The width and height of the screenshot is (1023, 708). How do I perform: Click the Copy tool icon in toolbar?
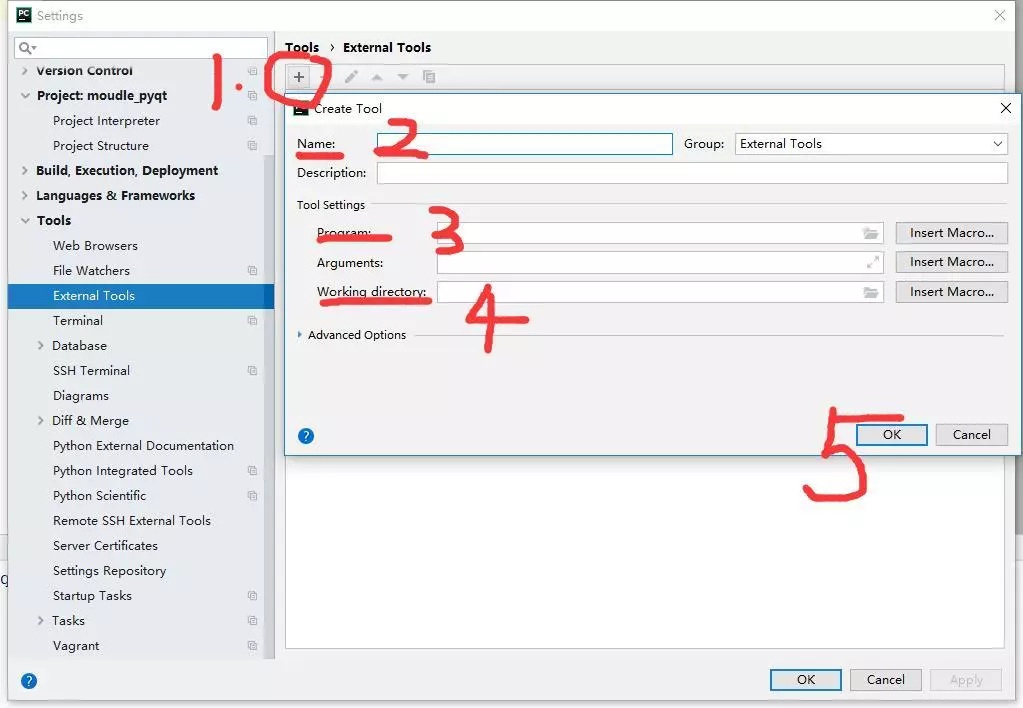point(429,77)
